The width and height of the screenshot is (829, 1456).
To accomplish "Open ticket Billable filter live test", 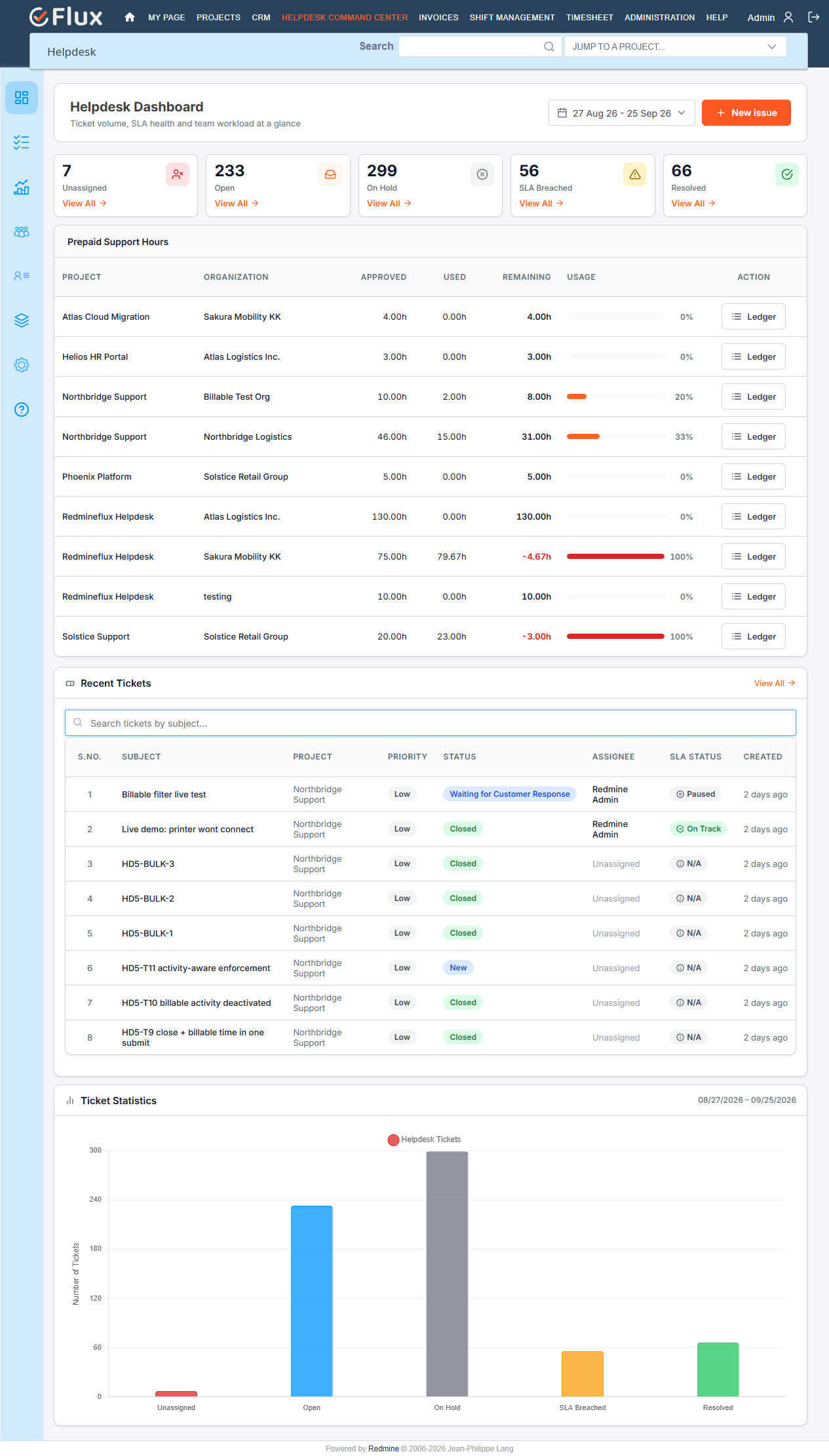I will tap(164, 794).
